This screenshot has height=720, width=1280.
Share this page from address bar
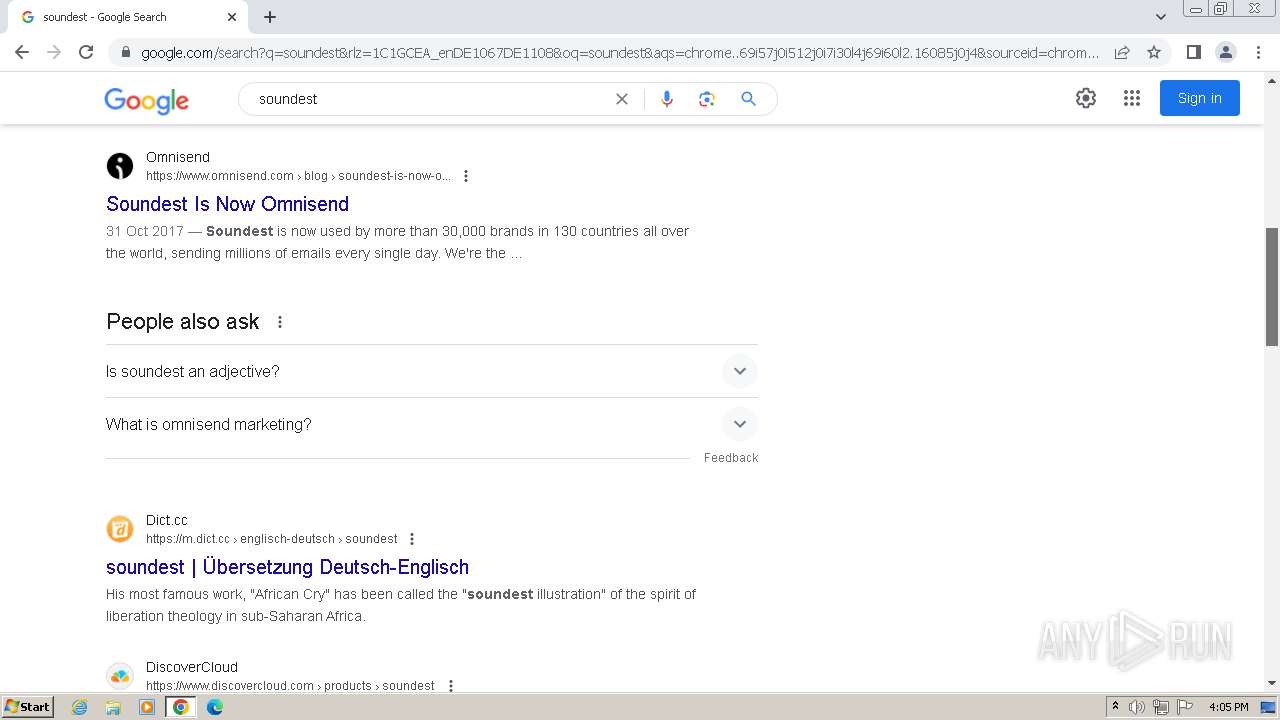pos(1122,52)
